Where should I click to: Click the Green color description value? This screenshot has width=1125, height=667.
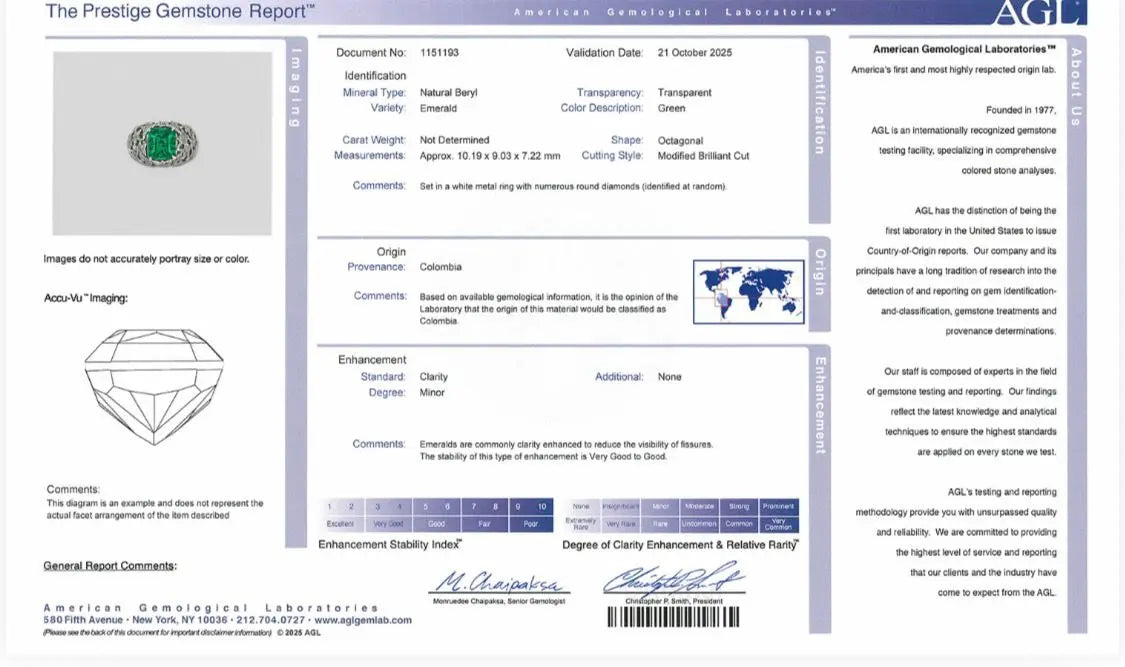point(672,108)
